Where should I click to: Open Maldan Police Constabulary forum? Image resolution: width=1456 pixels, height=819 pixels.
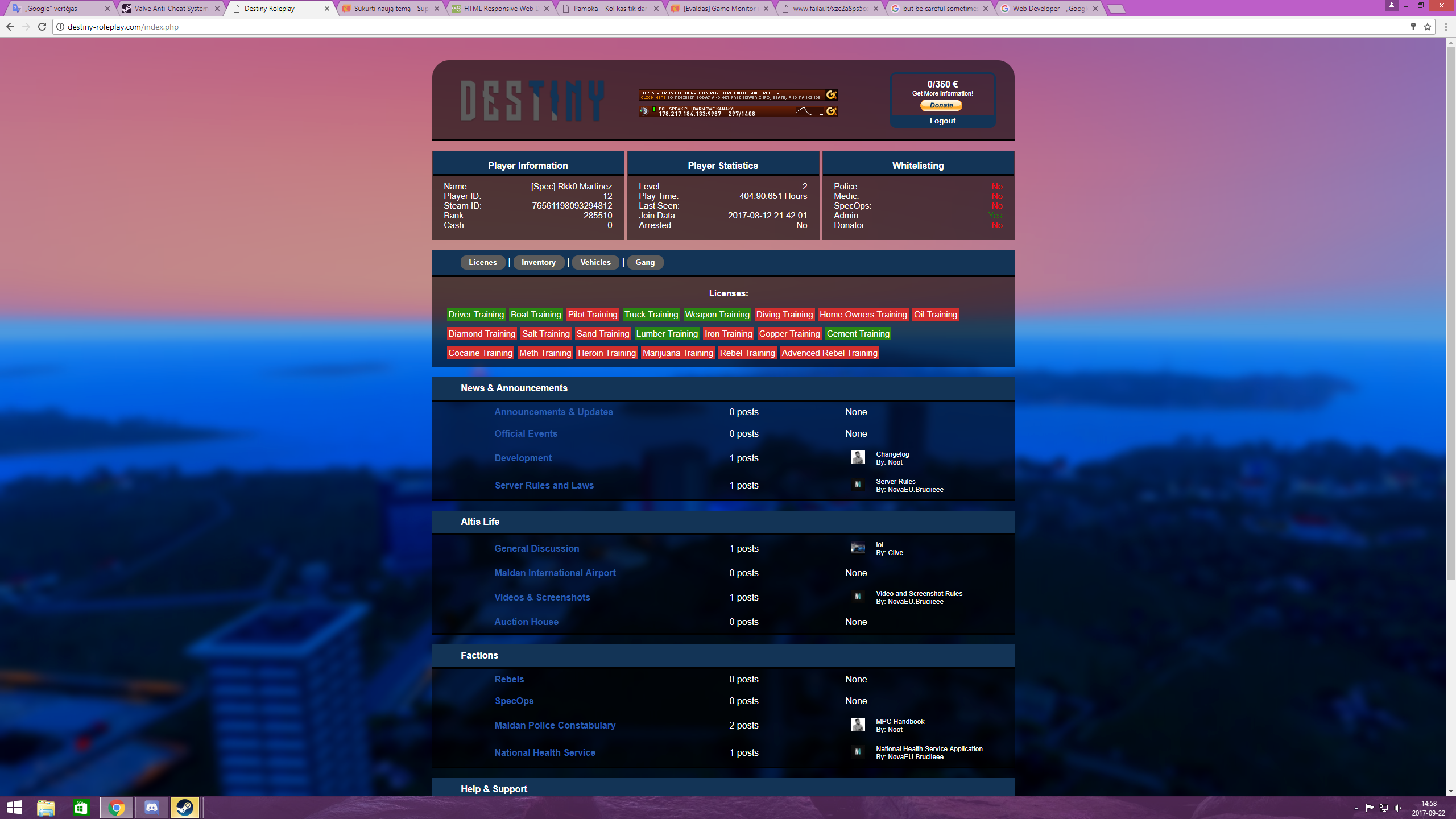pos(555,725)
